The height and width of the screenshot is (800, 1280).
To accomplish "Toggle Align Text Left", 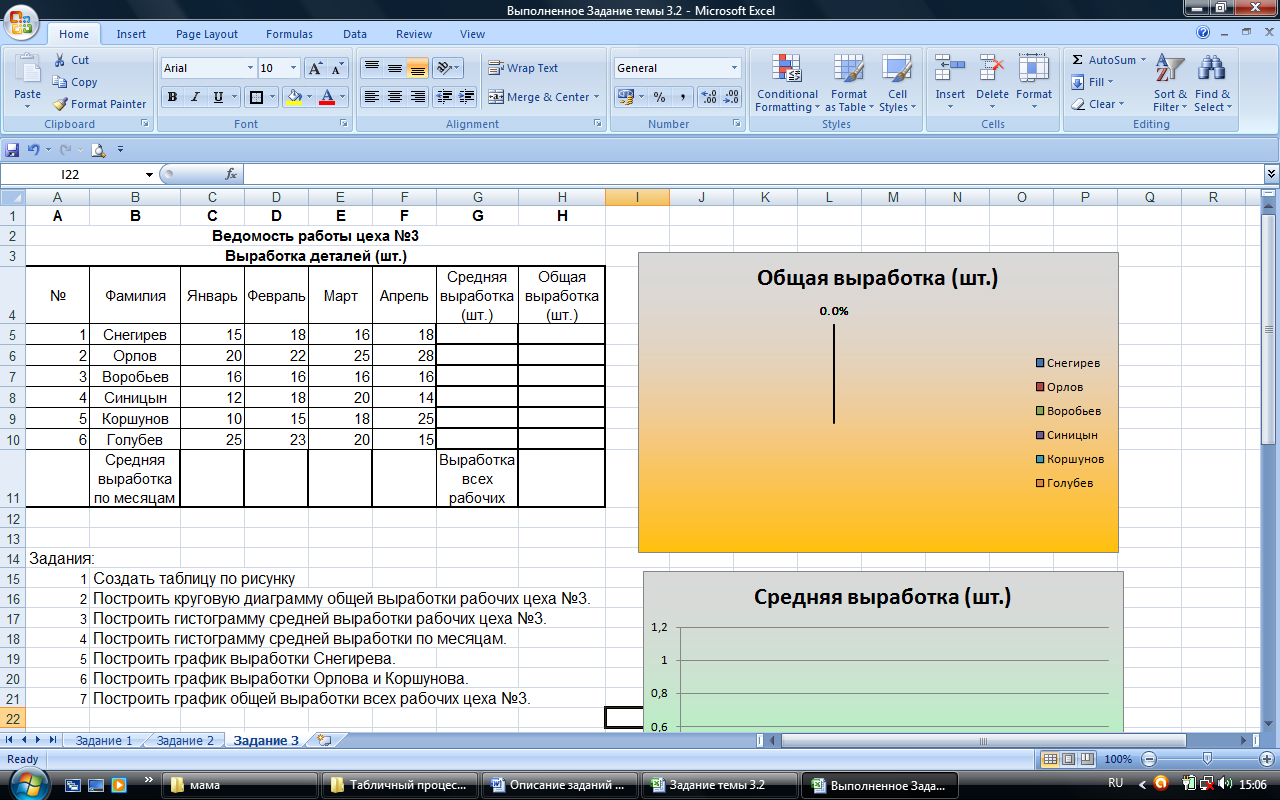I will [x=372, y=97].
